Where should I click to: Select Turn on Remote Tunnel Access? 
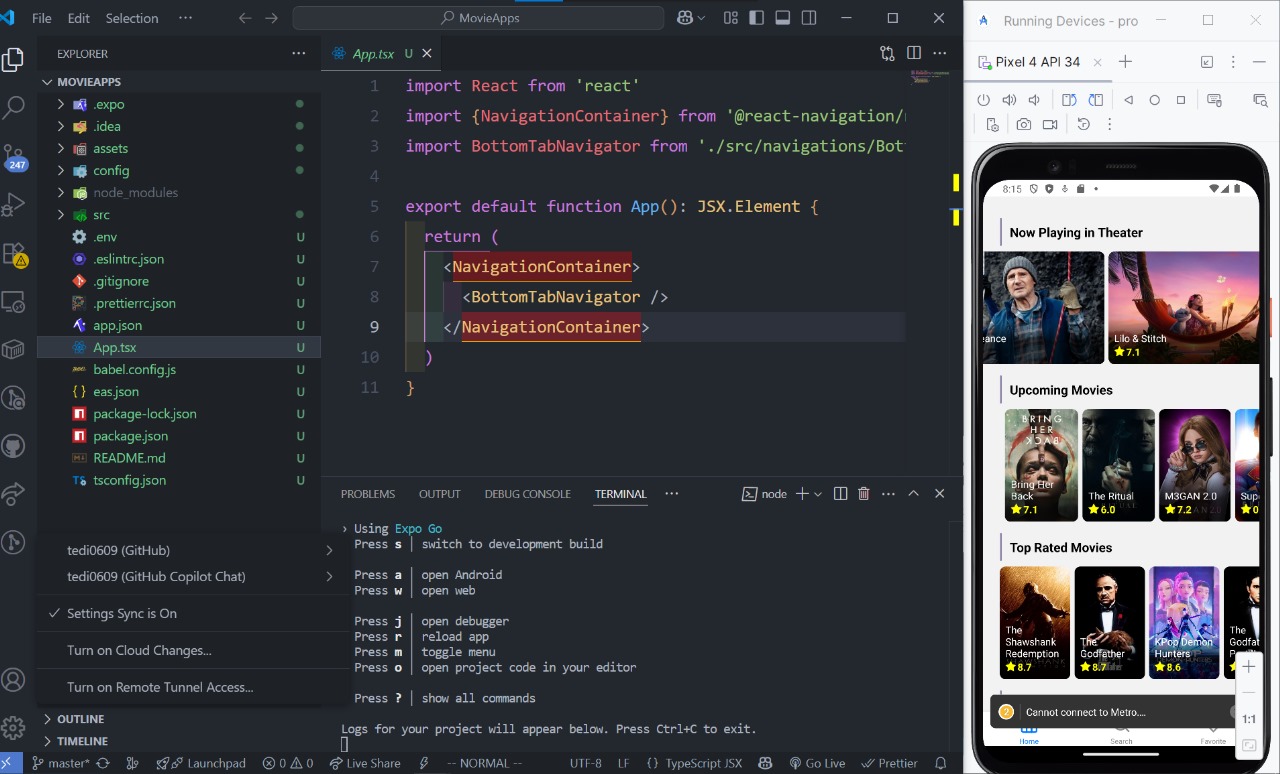coord(160,687)
